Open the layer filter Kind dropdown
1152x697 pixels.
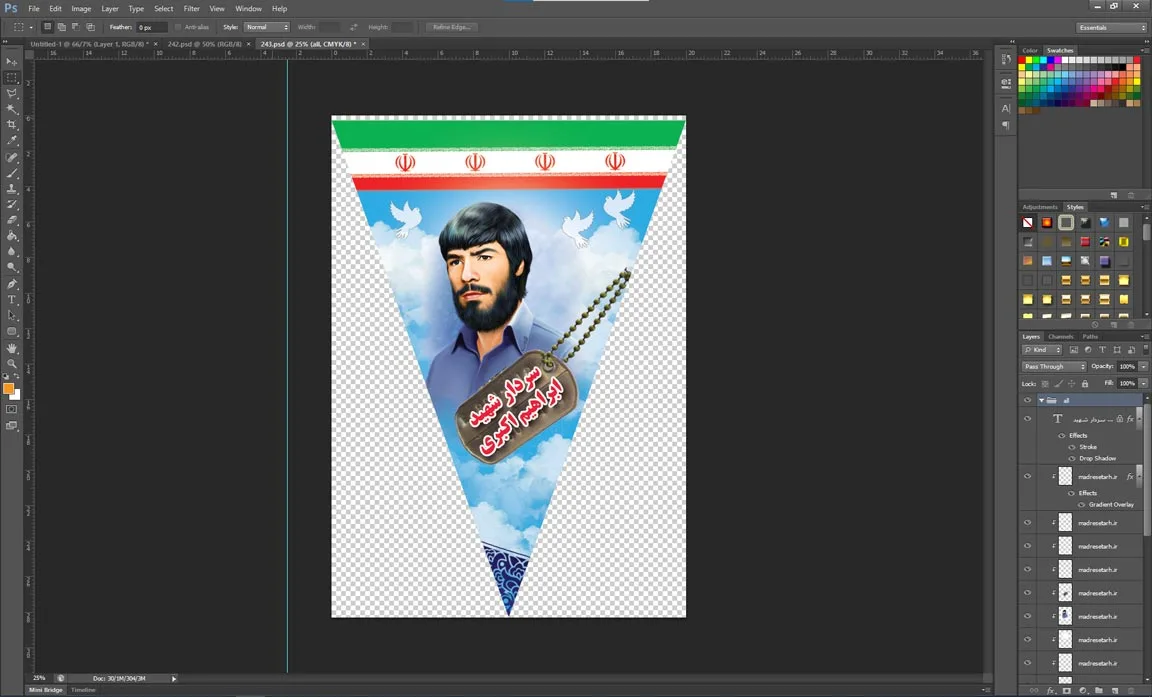1043,350
